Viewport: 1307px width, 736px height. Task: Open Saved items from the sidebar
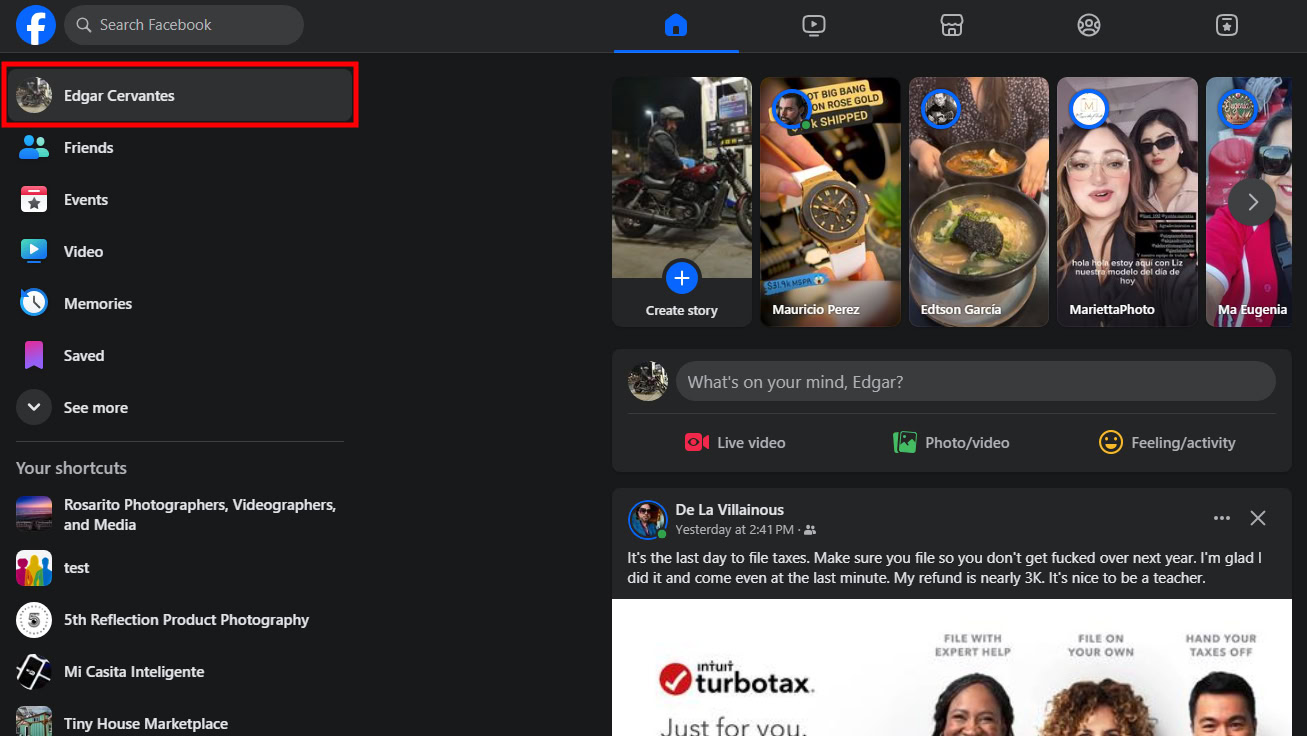[x=180, y=356]
